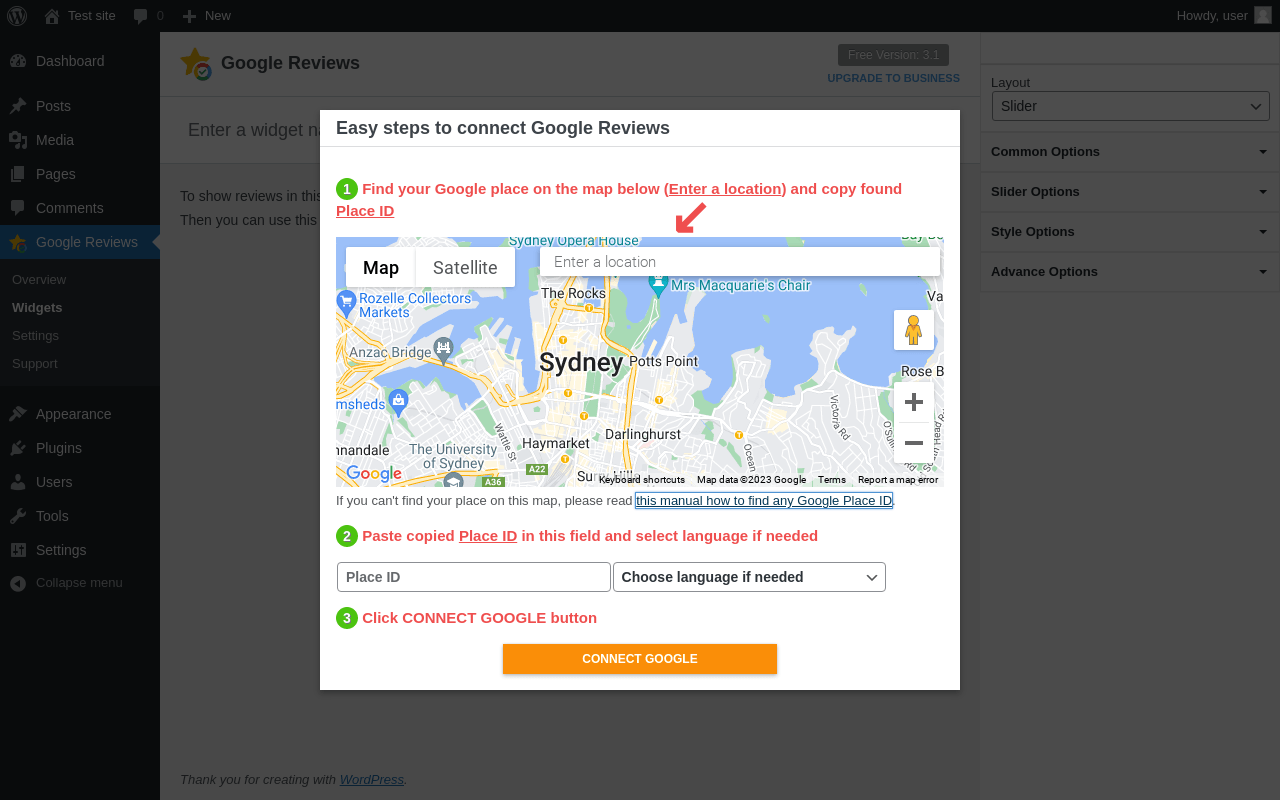Click the Google logo on the map

tap(373, 474)
